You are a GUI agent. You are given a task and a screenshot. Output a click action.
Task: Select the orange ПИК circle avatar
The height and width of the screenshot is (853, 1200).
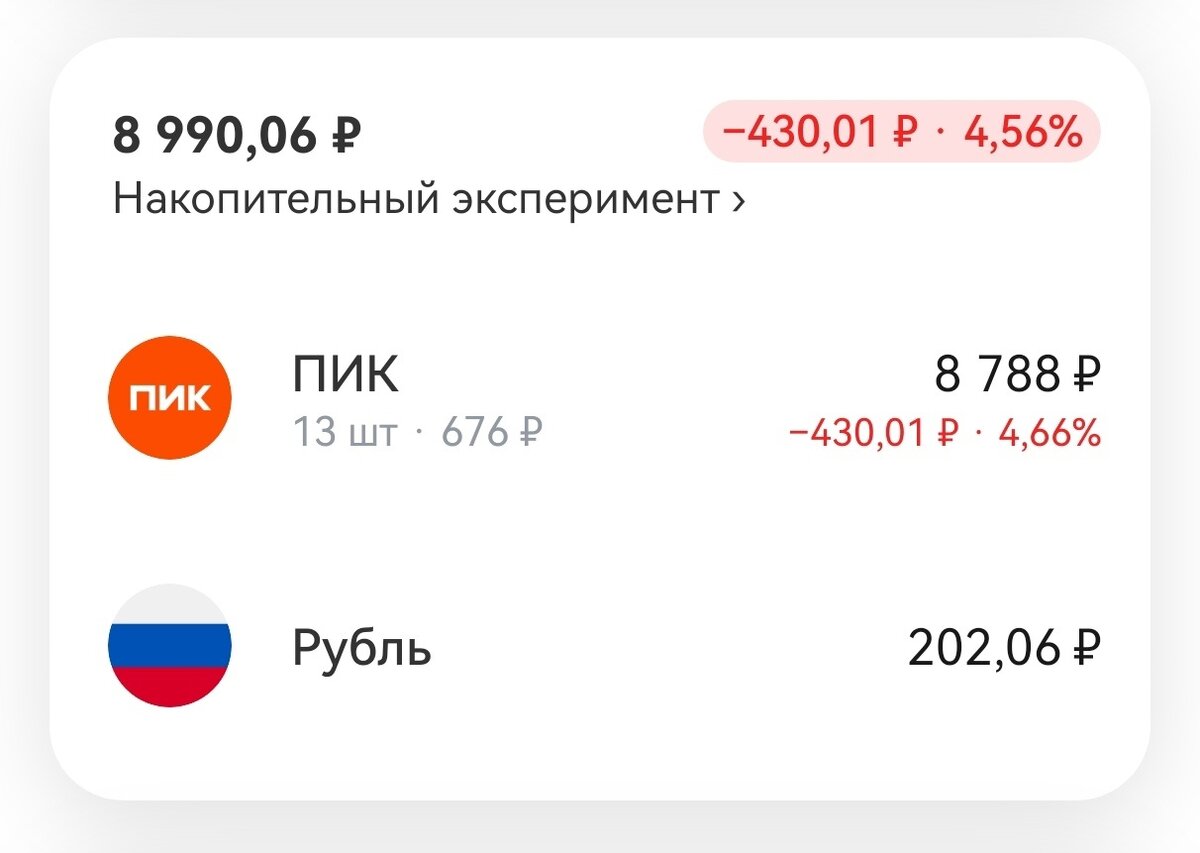coord(169,397)
